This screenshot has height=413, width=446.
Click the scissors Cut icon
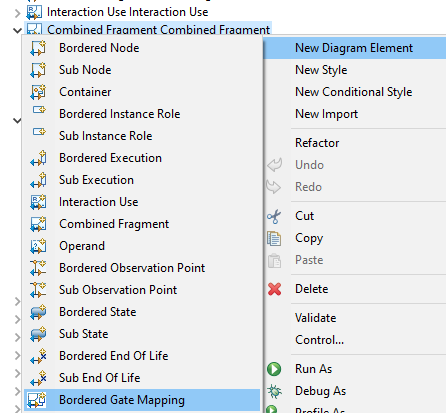274,216
